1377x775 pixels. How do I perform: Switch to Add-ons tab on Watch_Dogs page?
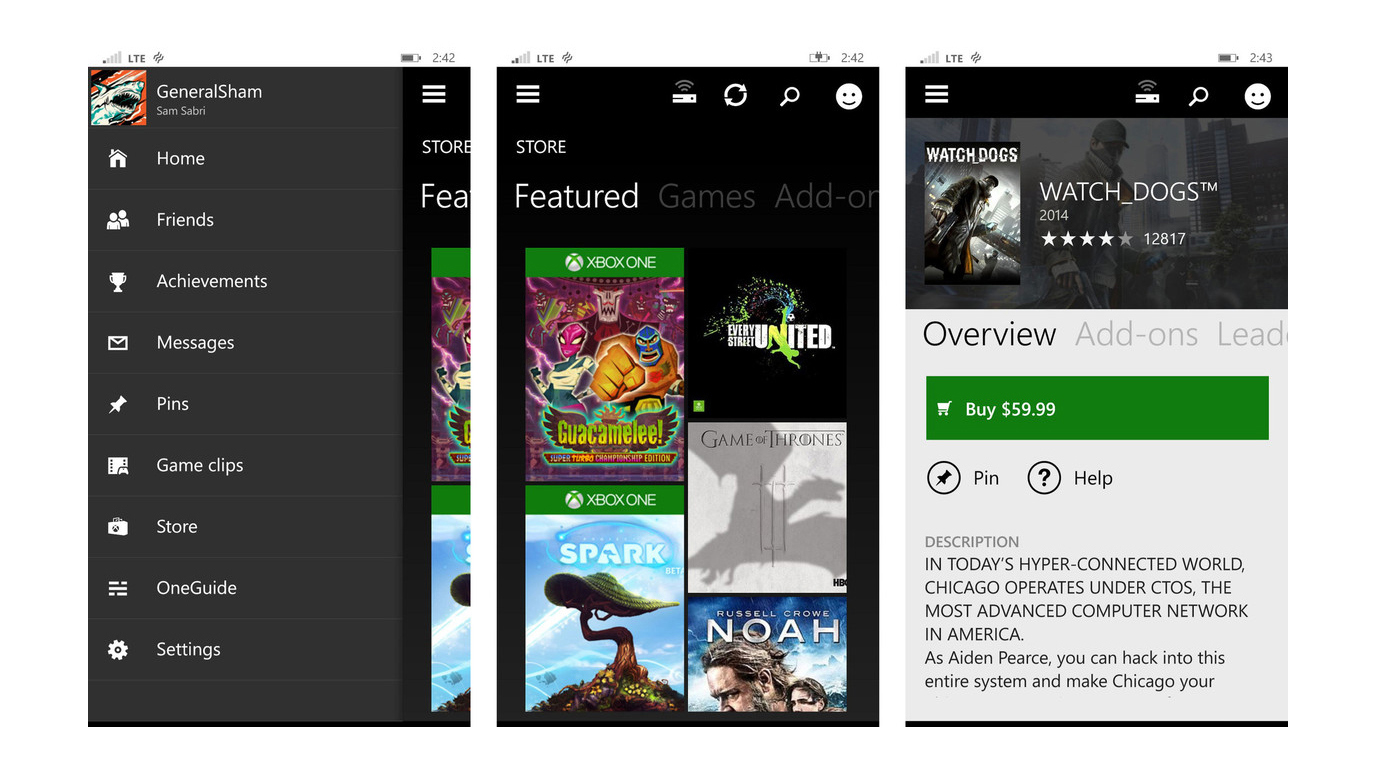click(x=1137, y=334)
